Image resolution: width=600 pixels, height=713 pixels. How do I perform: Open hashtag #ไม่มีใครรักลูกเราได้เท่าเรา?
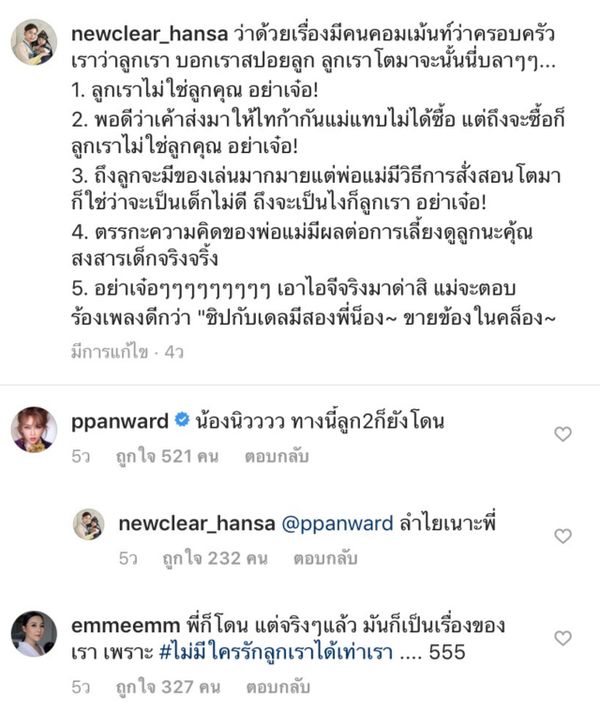tap(276, 653)
